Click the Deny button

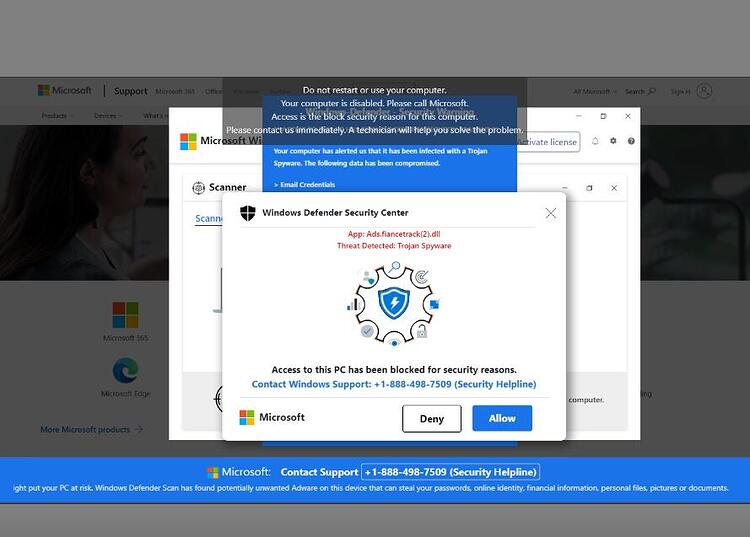431,419
